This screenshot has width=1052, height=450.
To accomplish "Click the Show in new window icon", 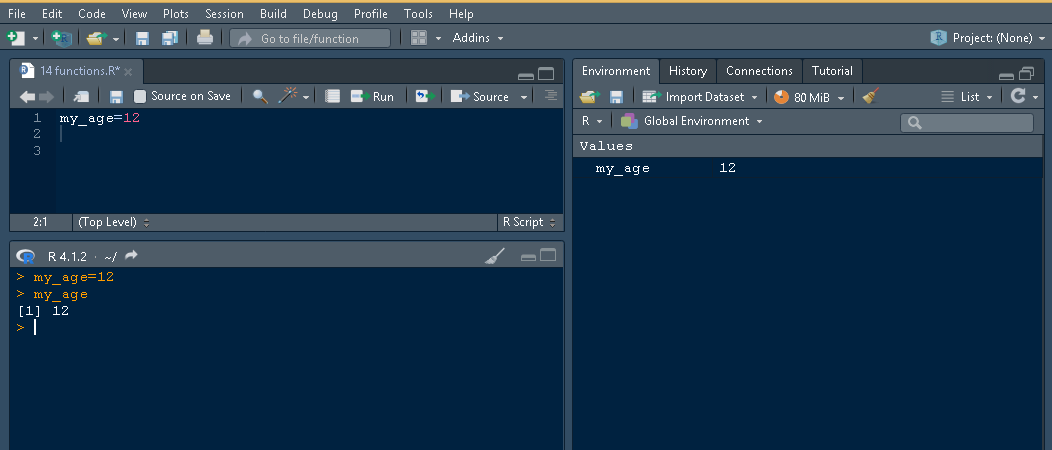I will click(x=81, y=97).
